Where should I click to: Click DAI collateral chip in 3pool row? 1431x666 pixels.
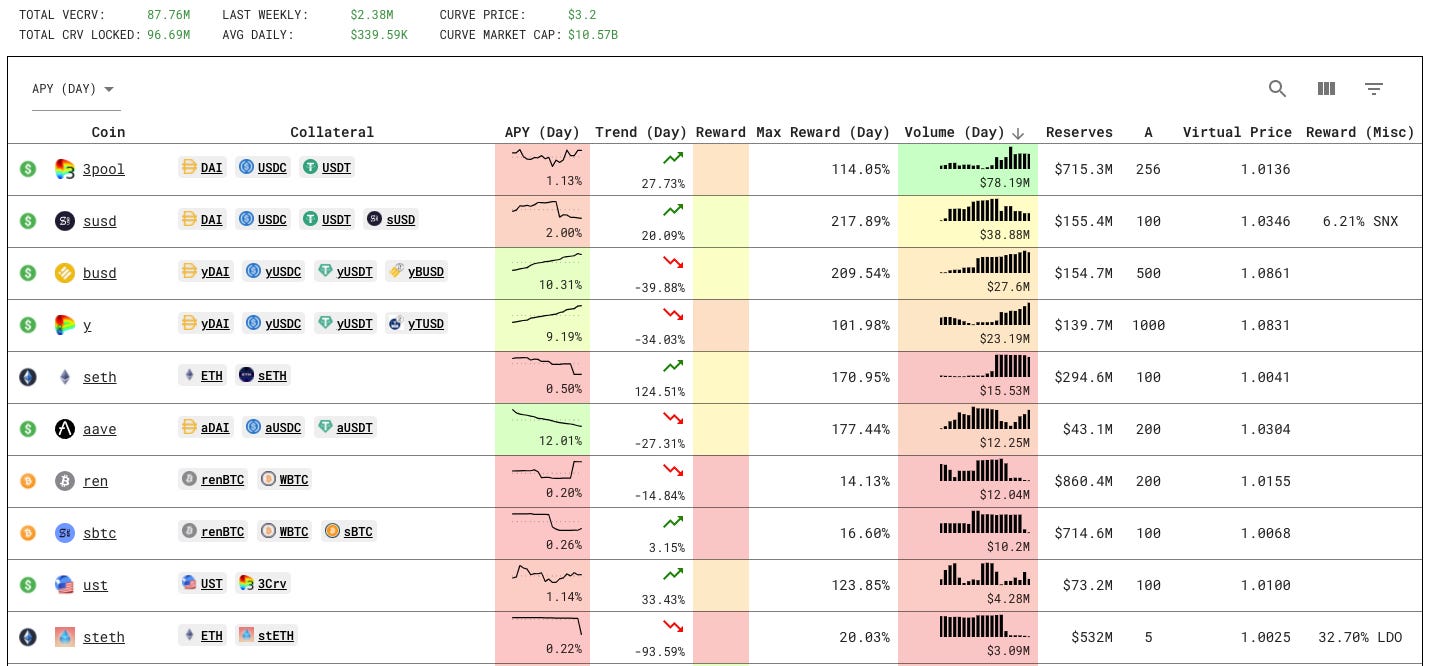pos(202,167)
